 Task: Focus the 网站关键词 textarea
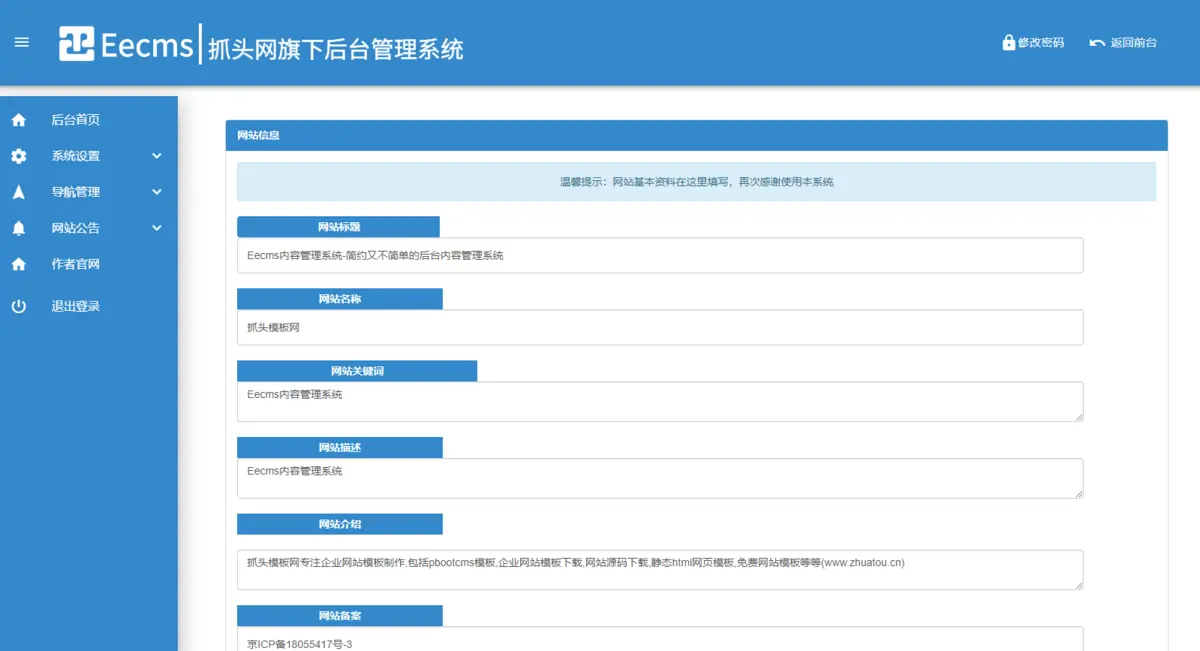[x=660, y=401]
